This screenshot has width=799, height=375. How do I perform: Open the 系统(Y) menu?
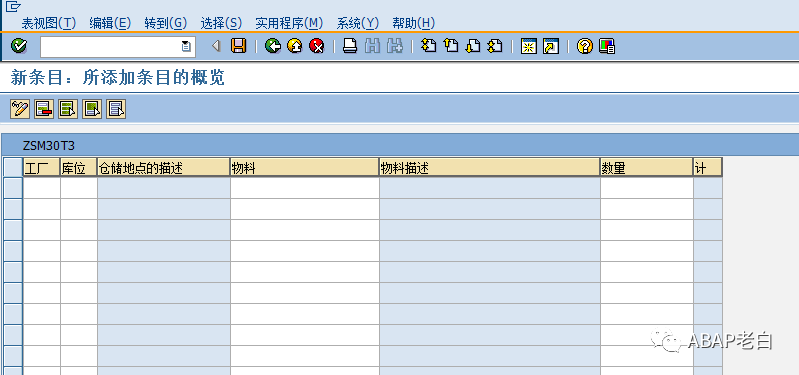358,23
